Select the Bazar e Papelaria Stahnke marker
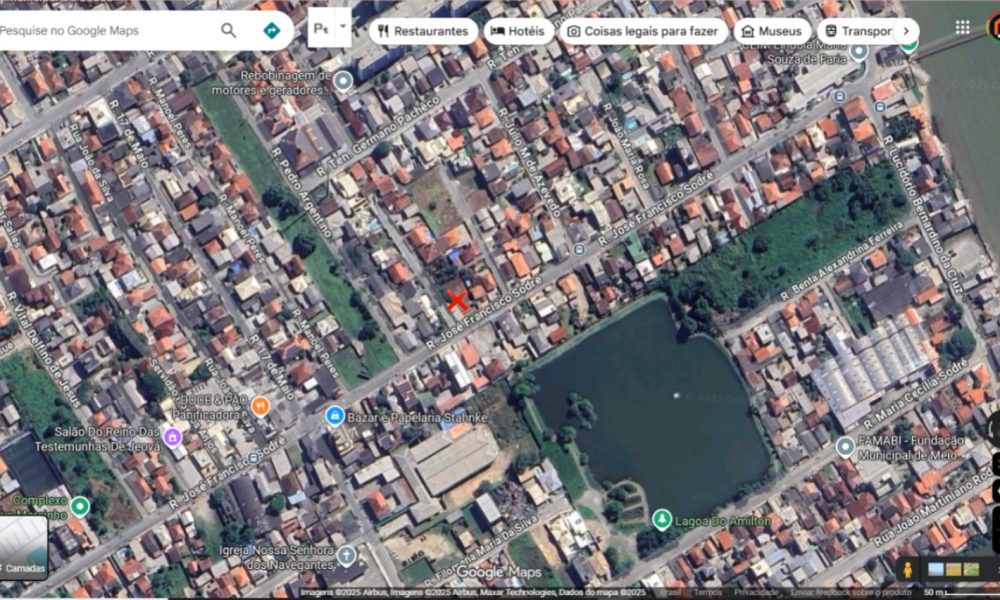1000x600 pixels. (x=335, y=415)
